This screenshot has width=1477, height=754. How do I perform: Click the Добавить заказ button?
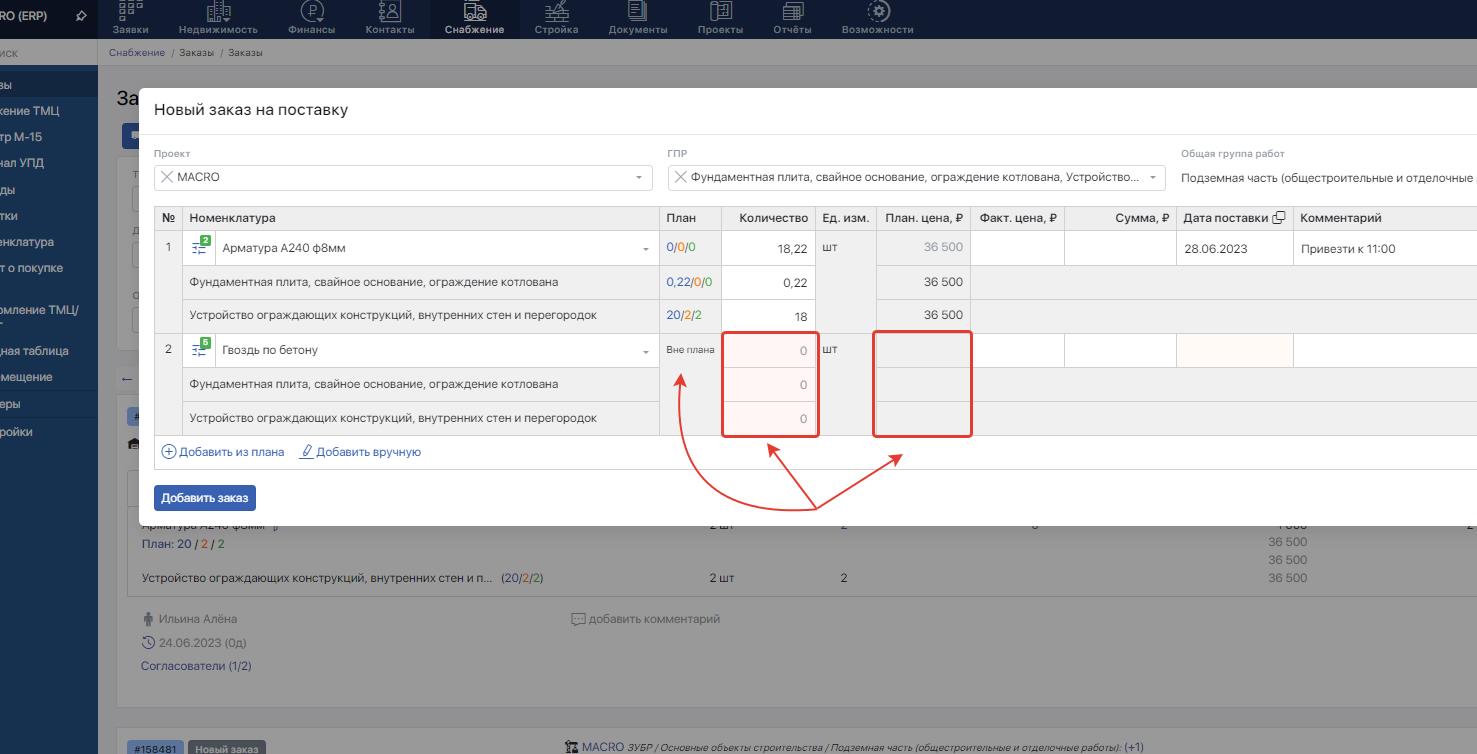205,498
